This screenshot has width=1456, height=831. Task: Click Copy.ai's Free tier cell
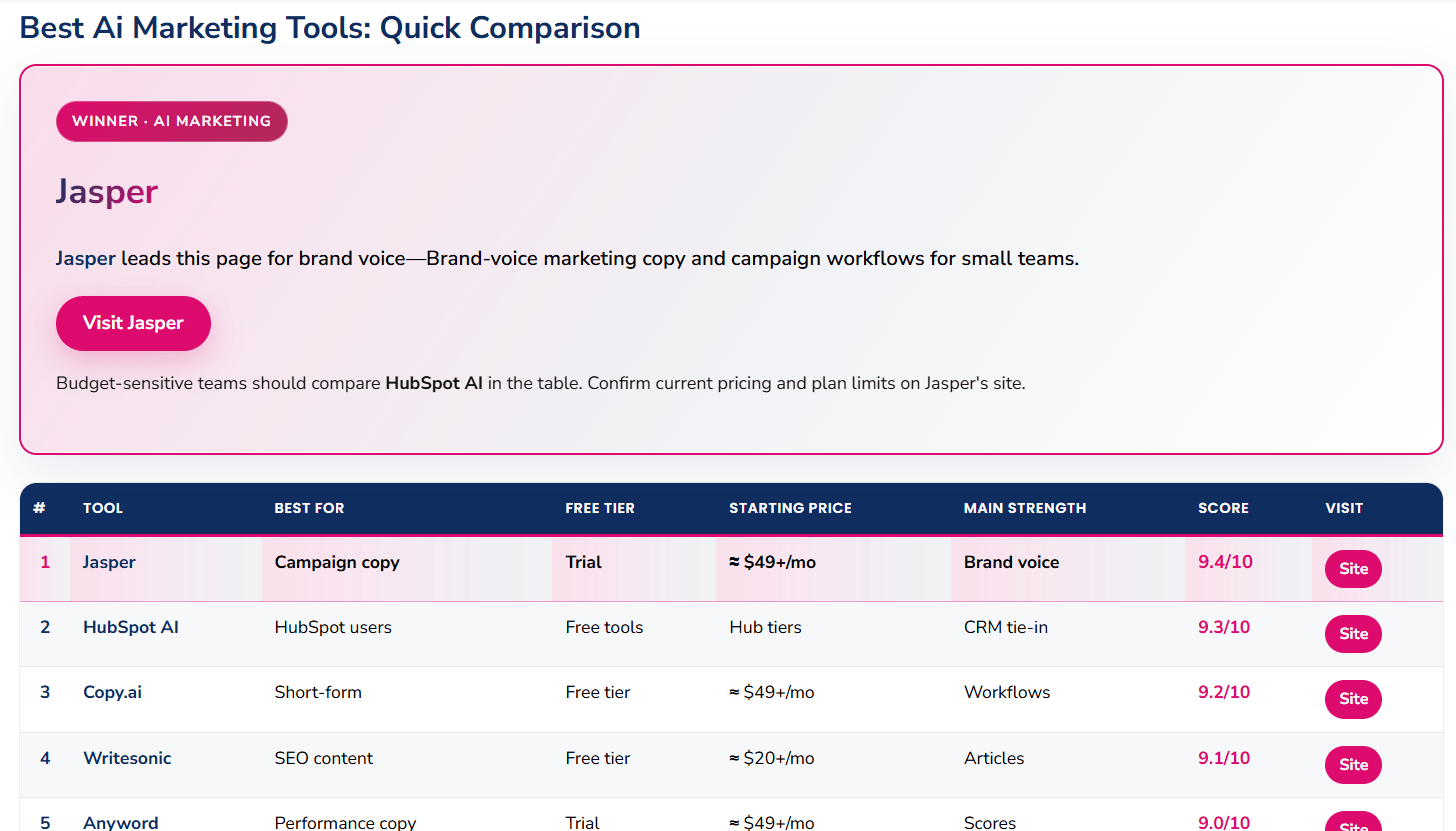click(598, 692)
